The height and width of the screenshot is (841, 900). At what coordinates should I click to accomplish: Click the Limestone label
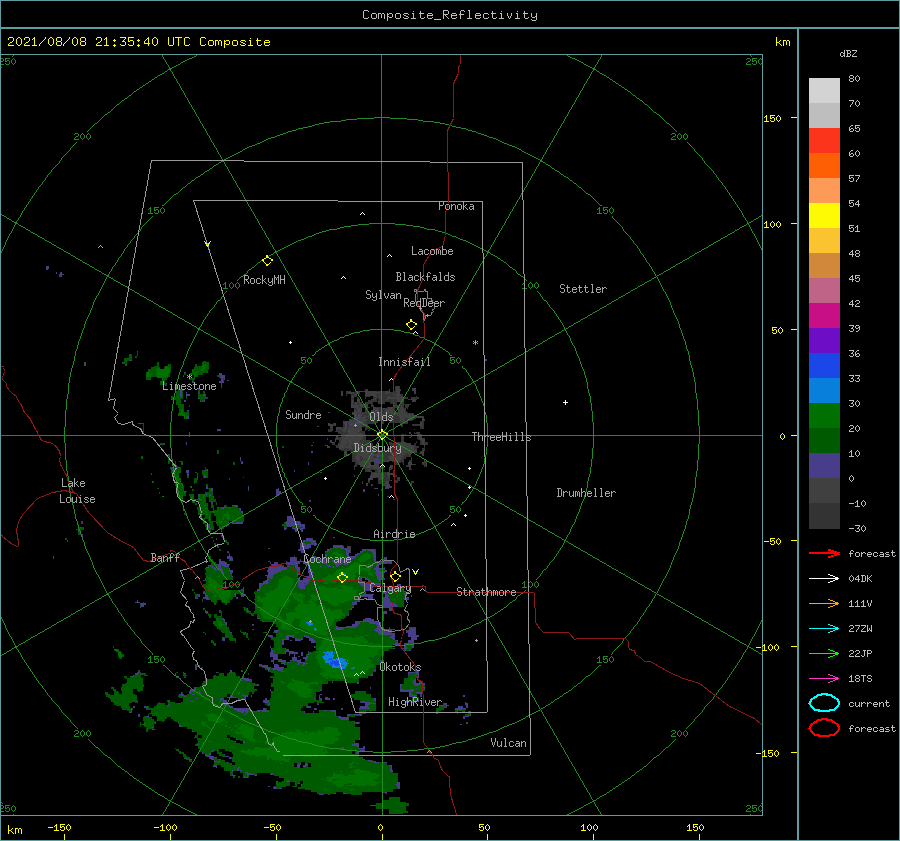[189, 386]
